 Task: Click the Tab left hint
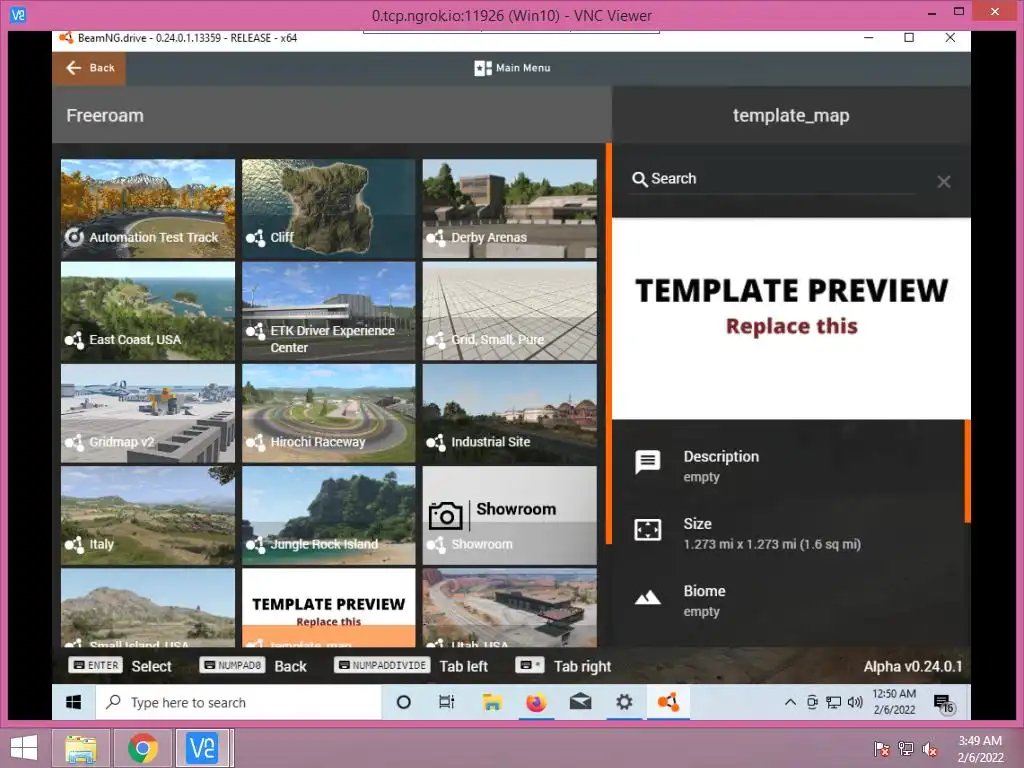click(411, 666)
